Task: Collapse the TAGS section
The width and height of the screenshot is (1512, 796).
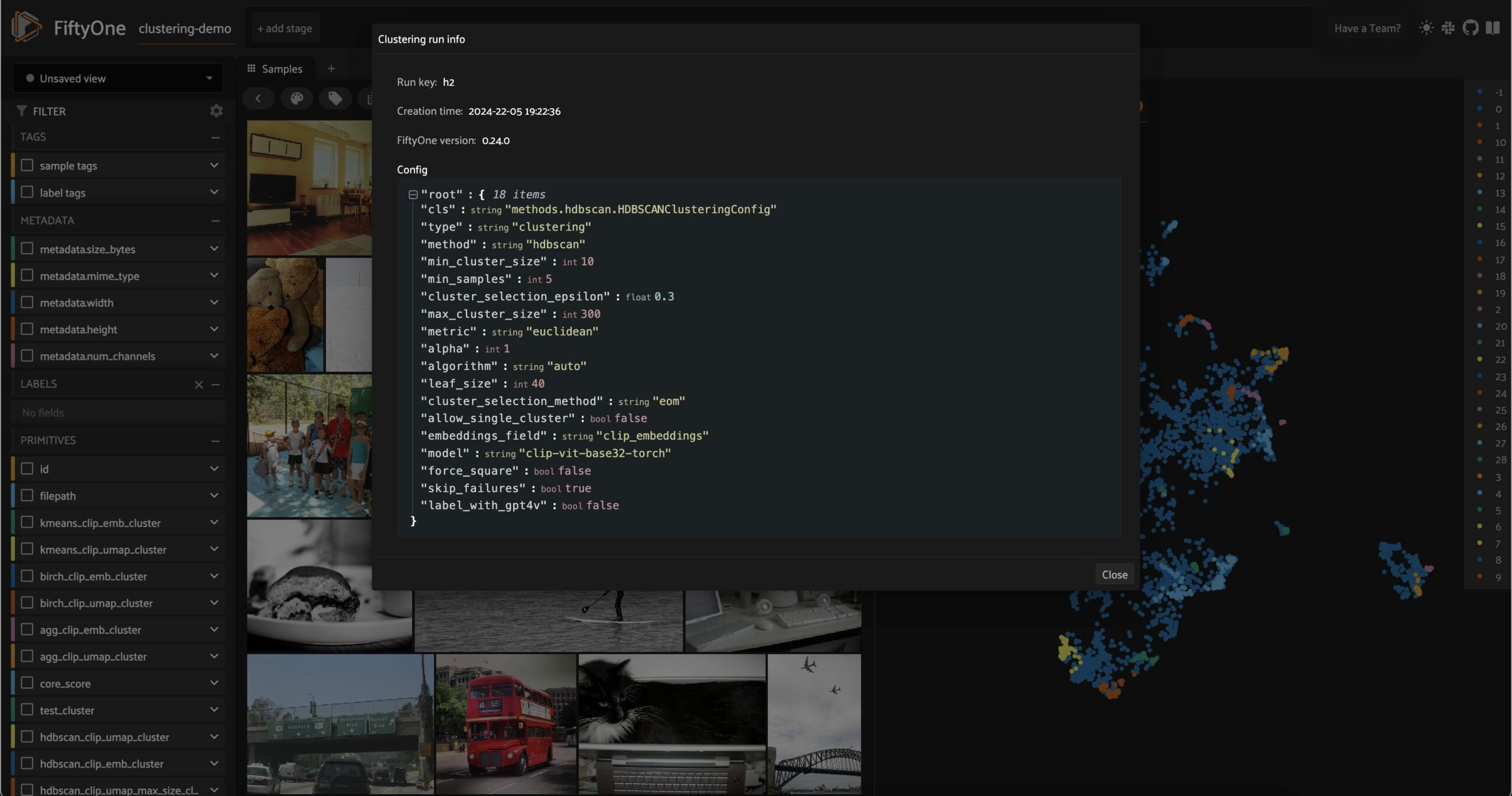Action: [x=215, y=137]
